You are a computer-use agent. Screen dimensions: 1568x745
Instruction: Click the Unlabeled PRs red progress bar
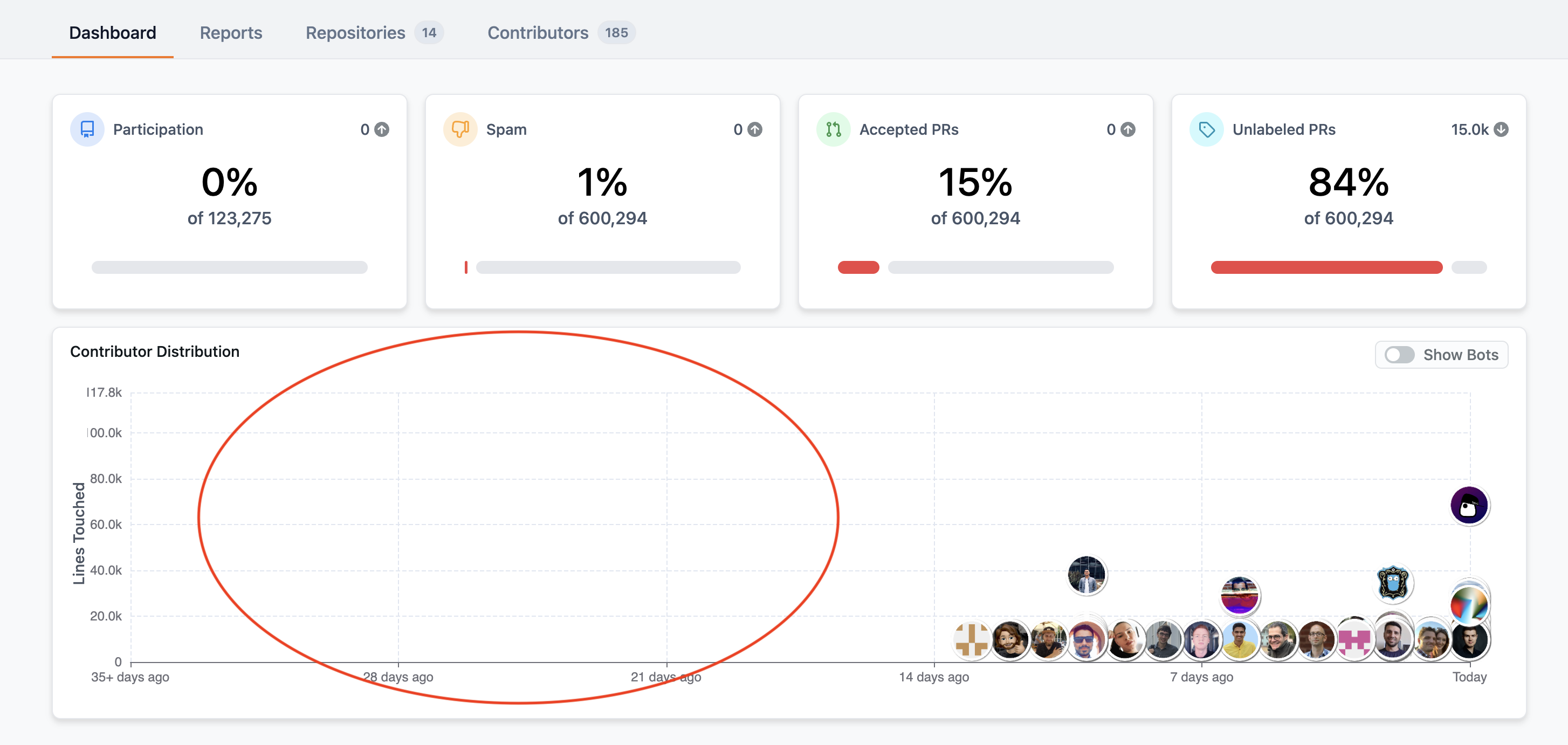coord(1326,267)
